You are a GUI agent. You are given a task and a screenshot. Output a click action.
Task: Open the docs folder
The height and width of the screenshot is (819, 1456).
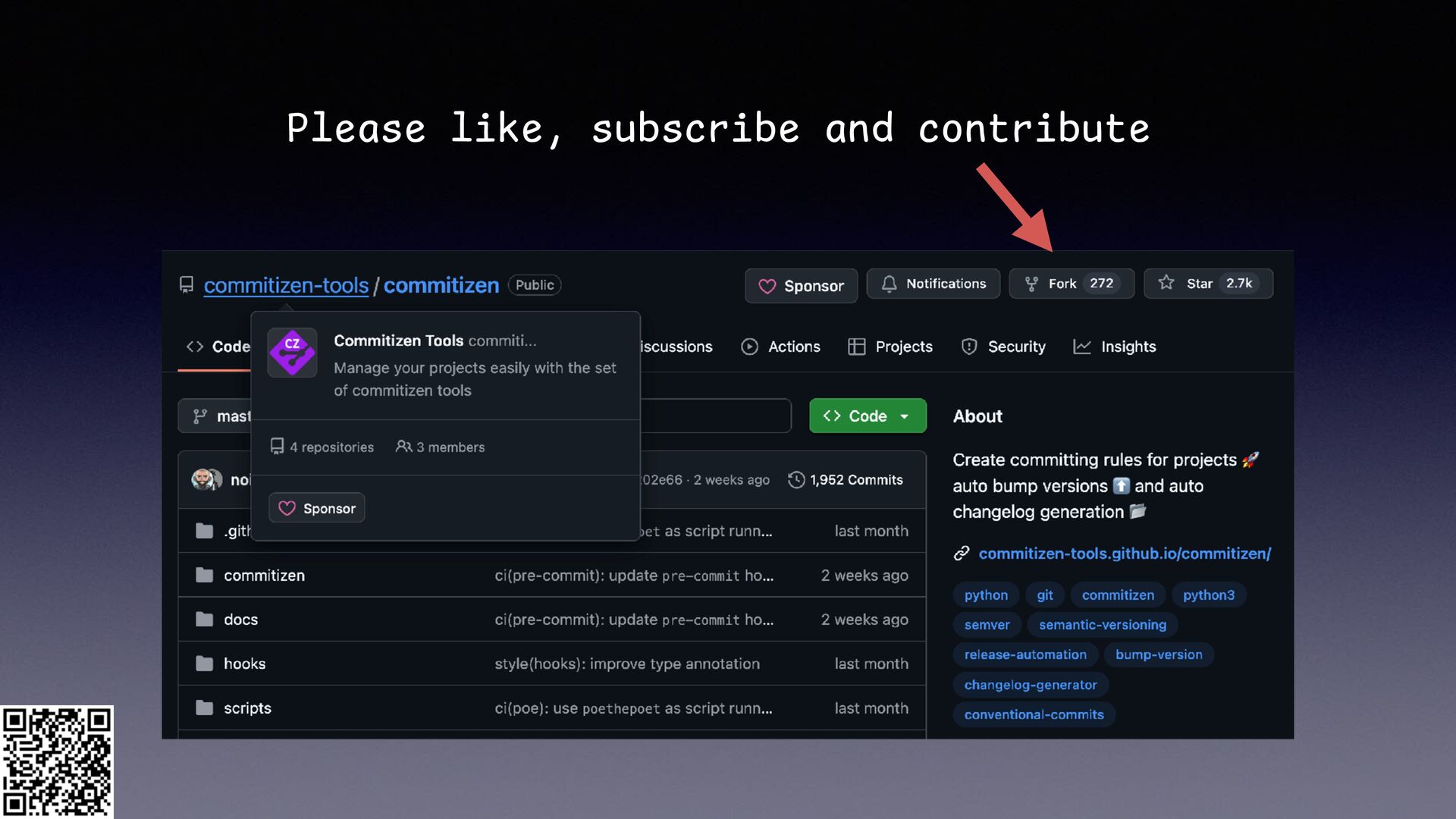click(x=240, y=620)
